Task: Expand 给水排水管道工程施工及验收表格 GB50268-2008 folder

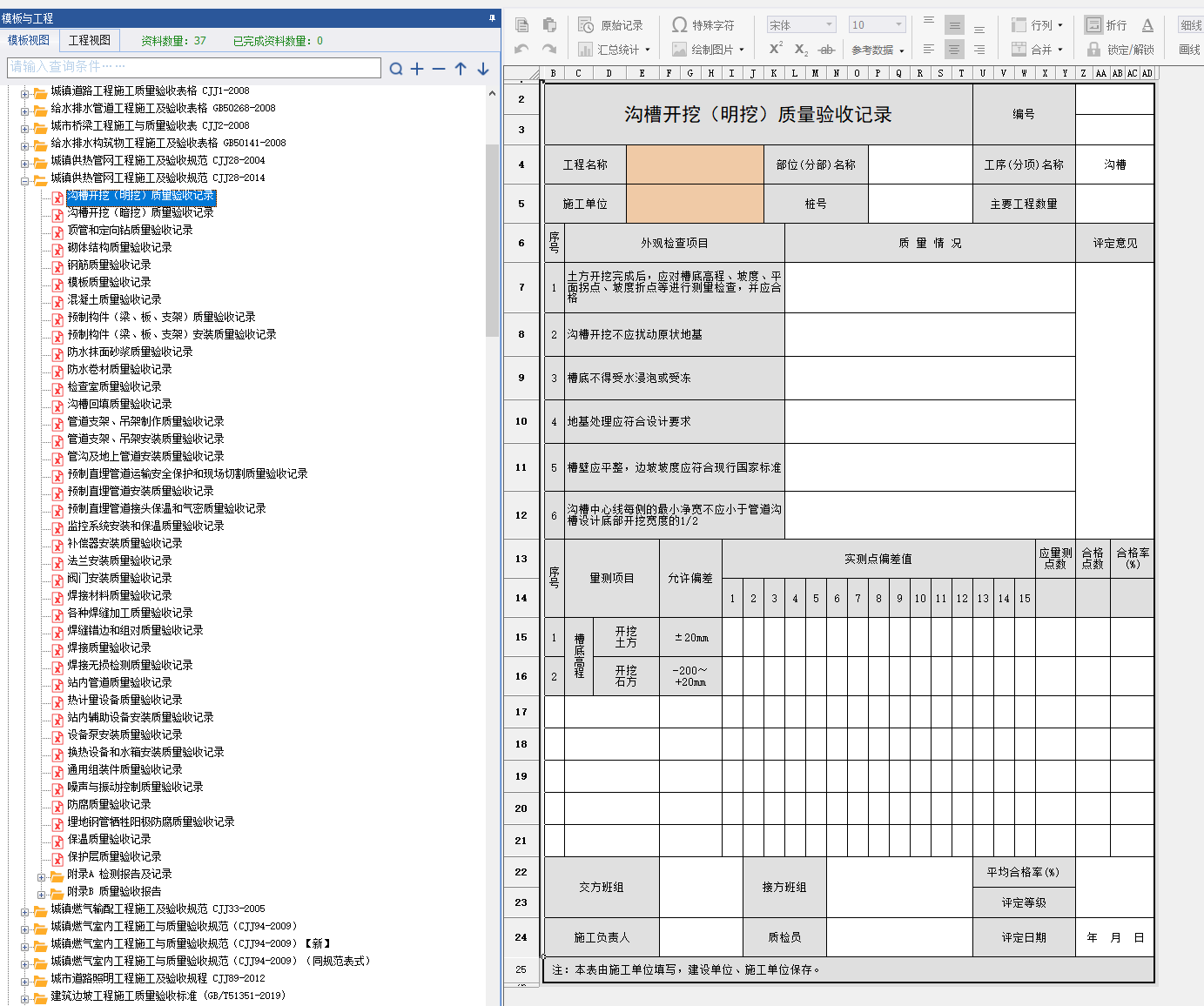Action: tap(25, 111)
